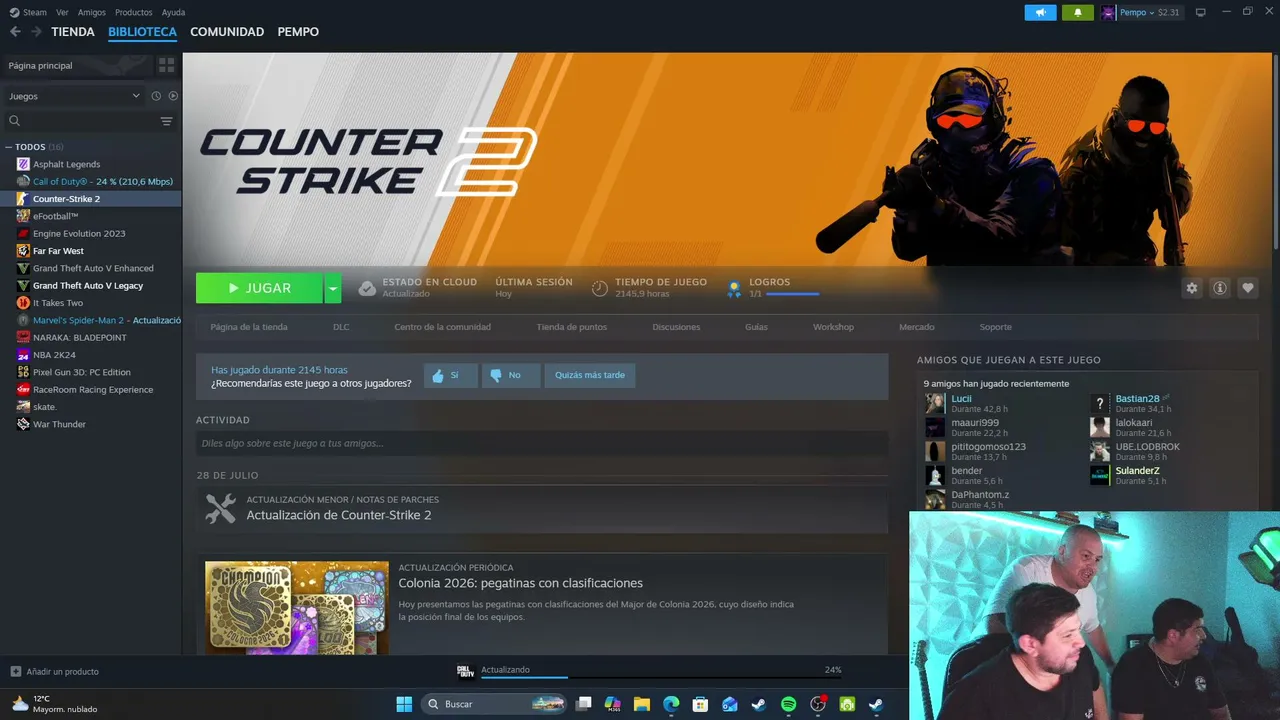Click the Windows taskbar Buscar search box
Viewport: 1280px width, 720px height.
[496, 704]
